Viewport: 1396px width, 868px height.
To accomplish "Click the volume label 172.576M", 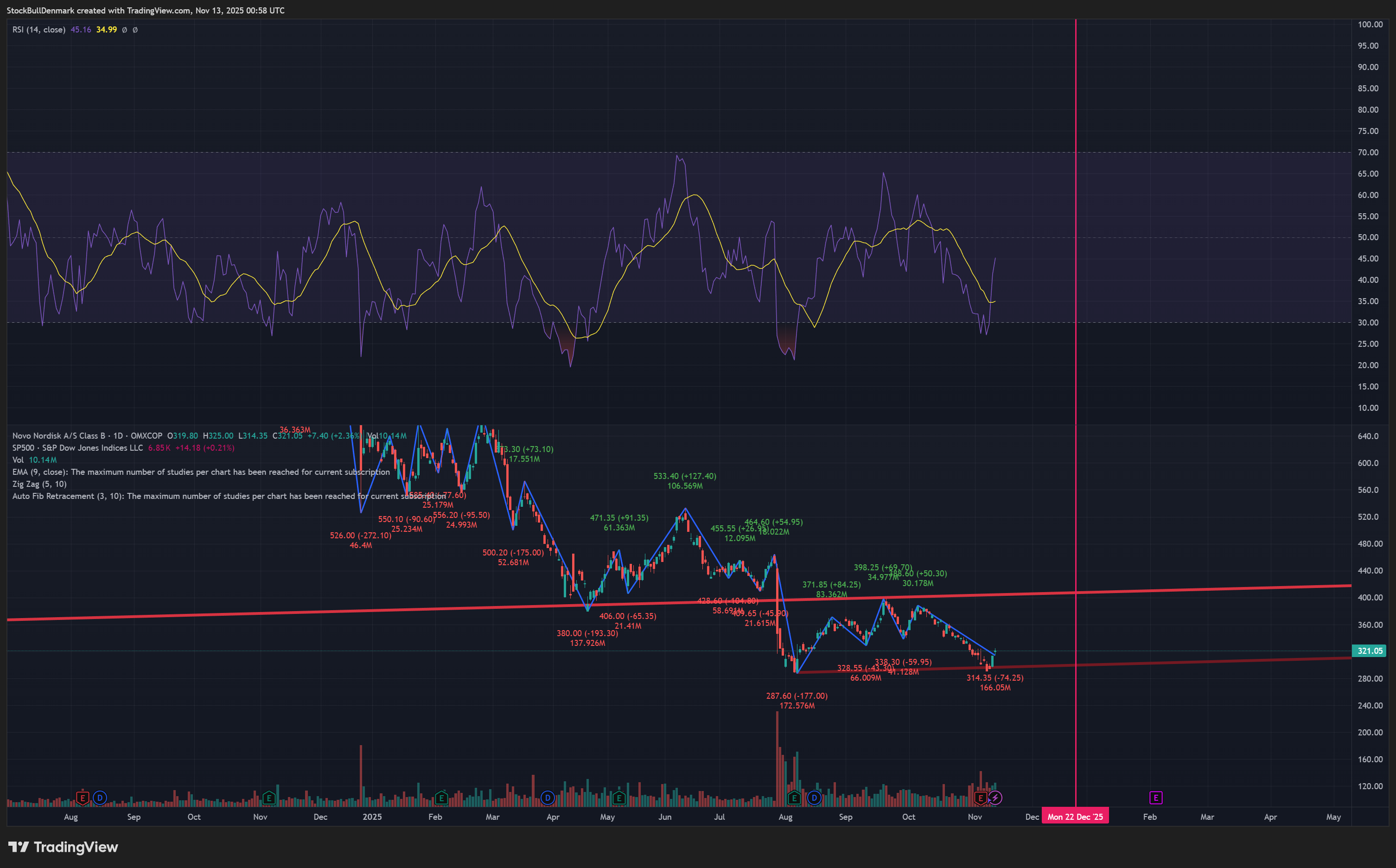I will pyautogui.click(x=797, y=706).
